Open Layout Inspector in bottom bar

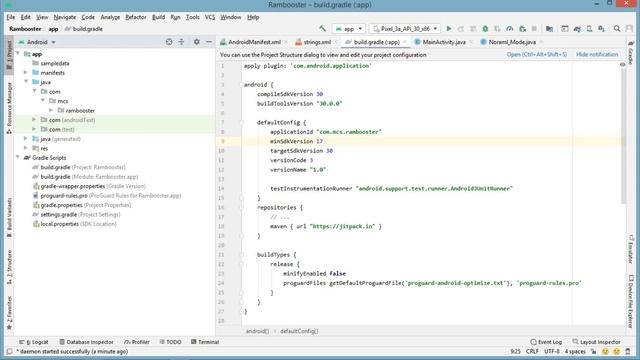[x=596, y=342]
